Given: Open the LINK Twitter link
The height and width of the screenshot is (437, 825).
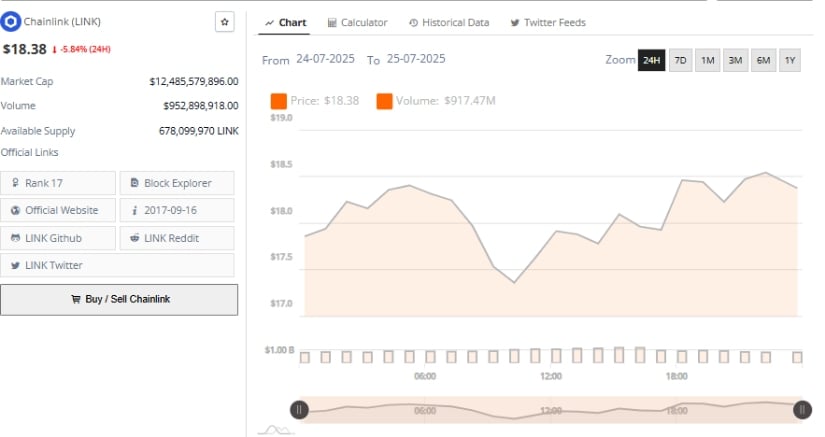Looking at the screenshot, I should 117,266.
